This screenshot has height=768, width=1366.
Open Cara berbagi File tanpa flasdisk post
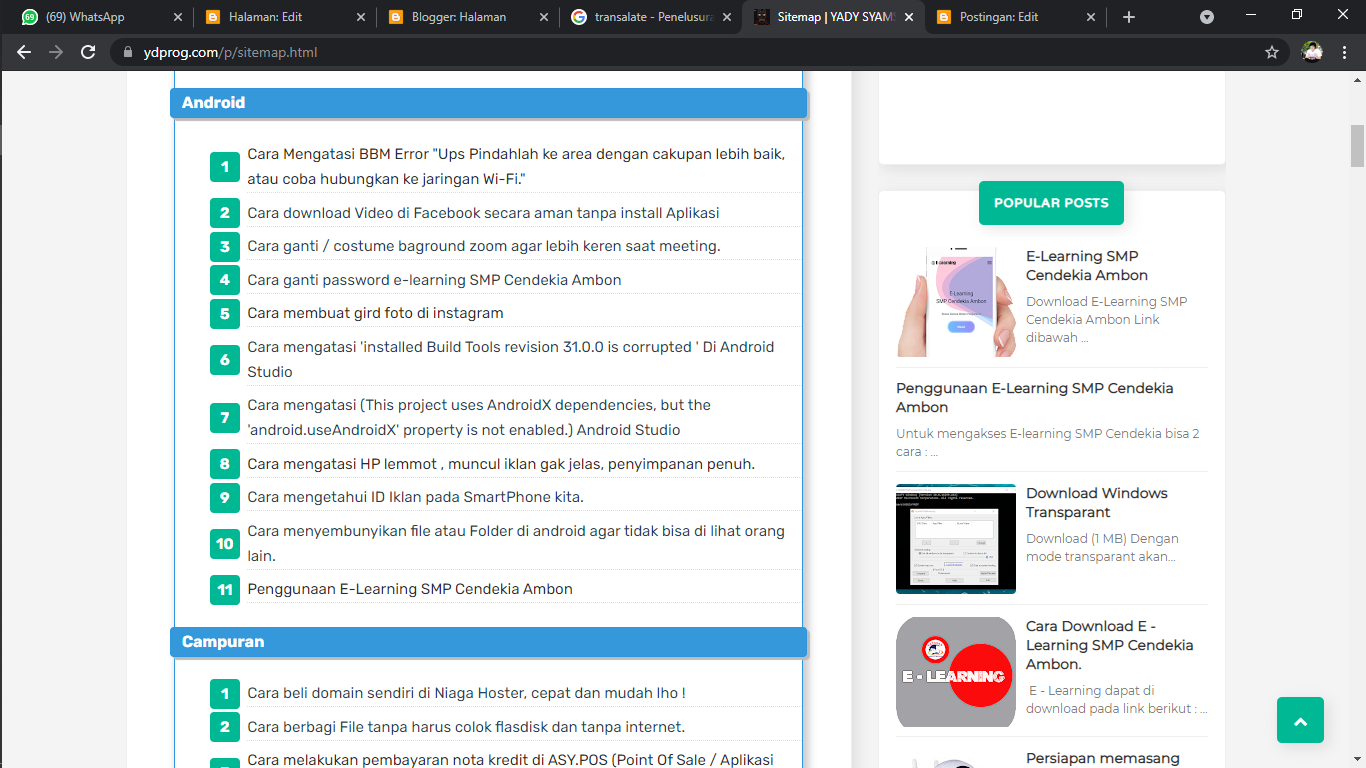click(x=466, y=727)
